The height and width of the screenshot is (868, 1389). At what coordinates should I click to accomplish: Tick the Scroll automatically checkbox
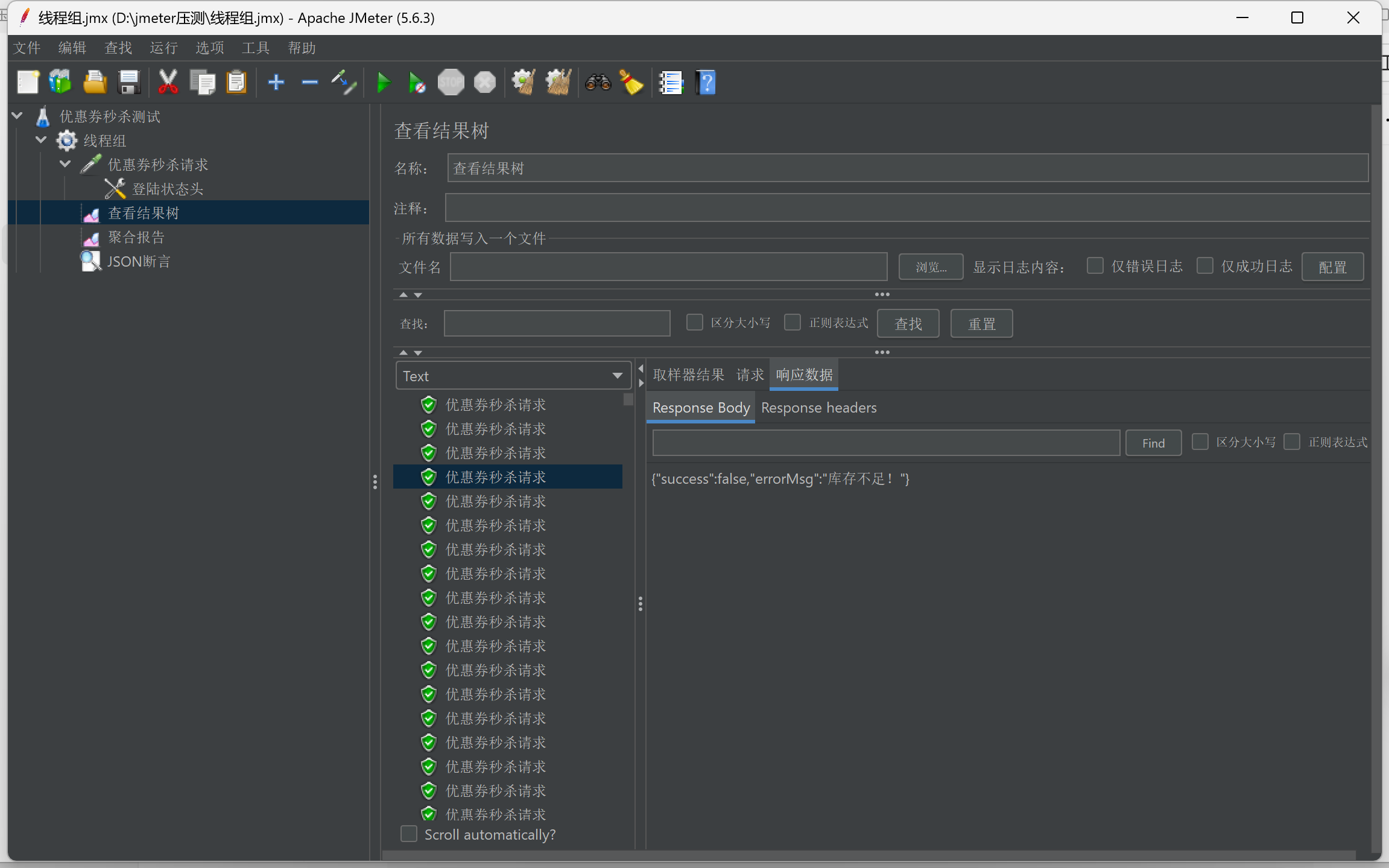point(409,834)
